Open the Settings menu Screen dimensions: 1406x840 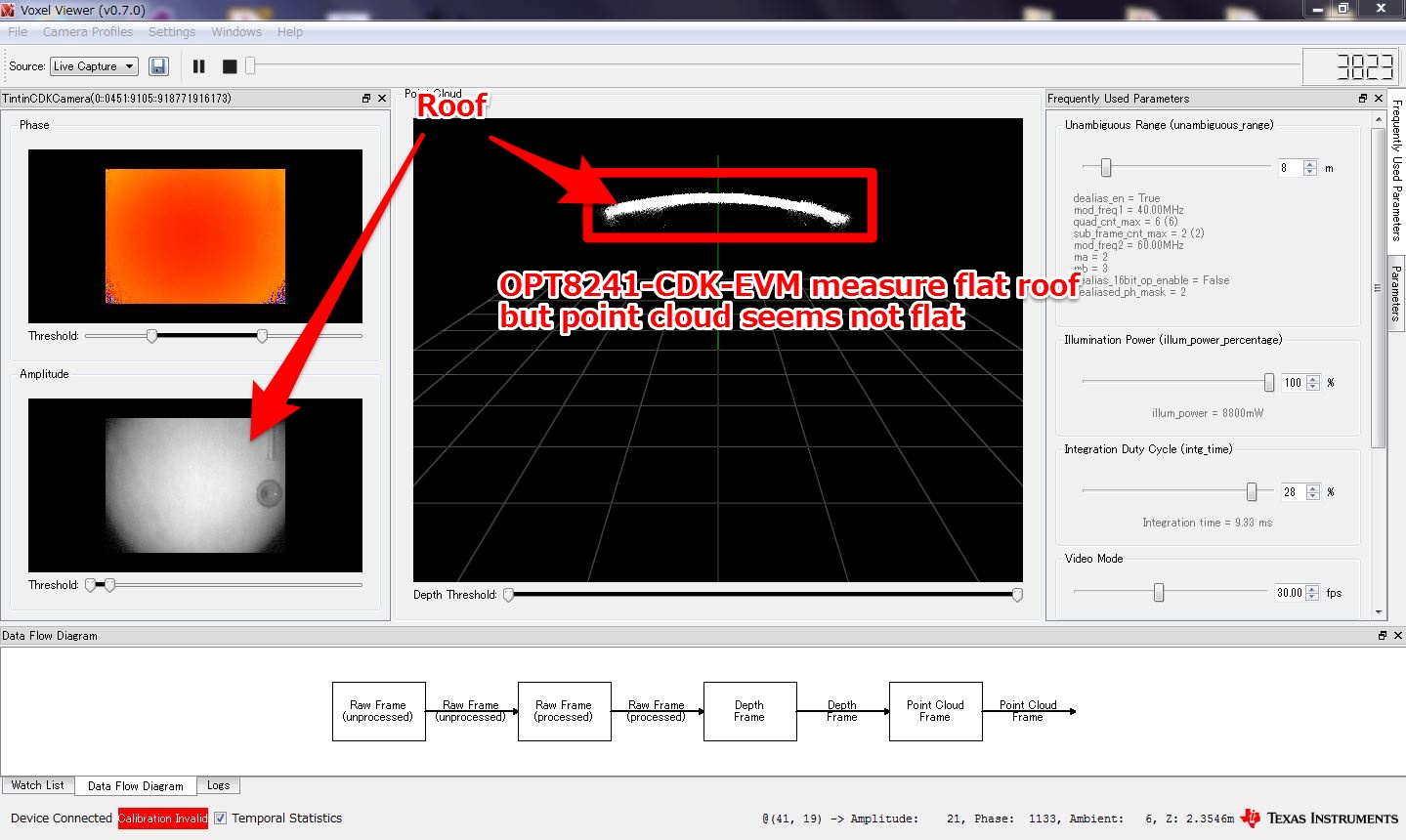(x=172, y=32)
